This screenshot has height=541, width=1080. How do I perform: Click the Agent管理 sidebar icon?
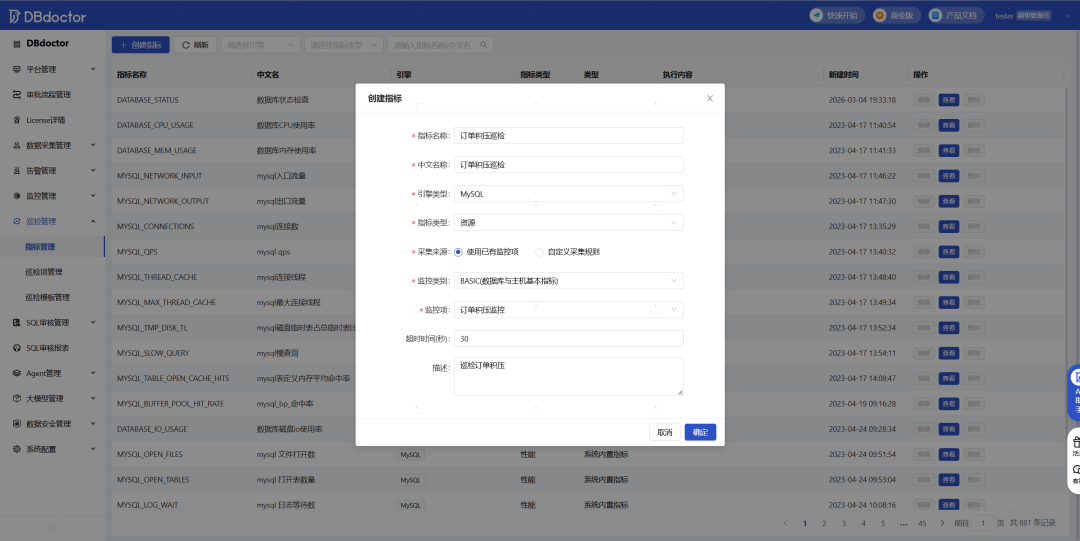click(17, 373)
